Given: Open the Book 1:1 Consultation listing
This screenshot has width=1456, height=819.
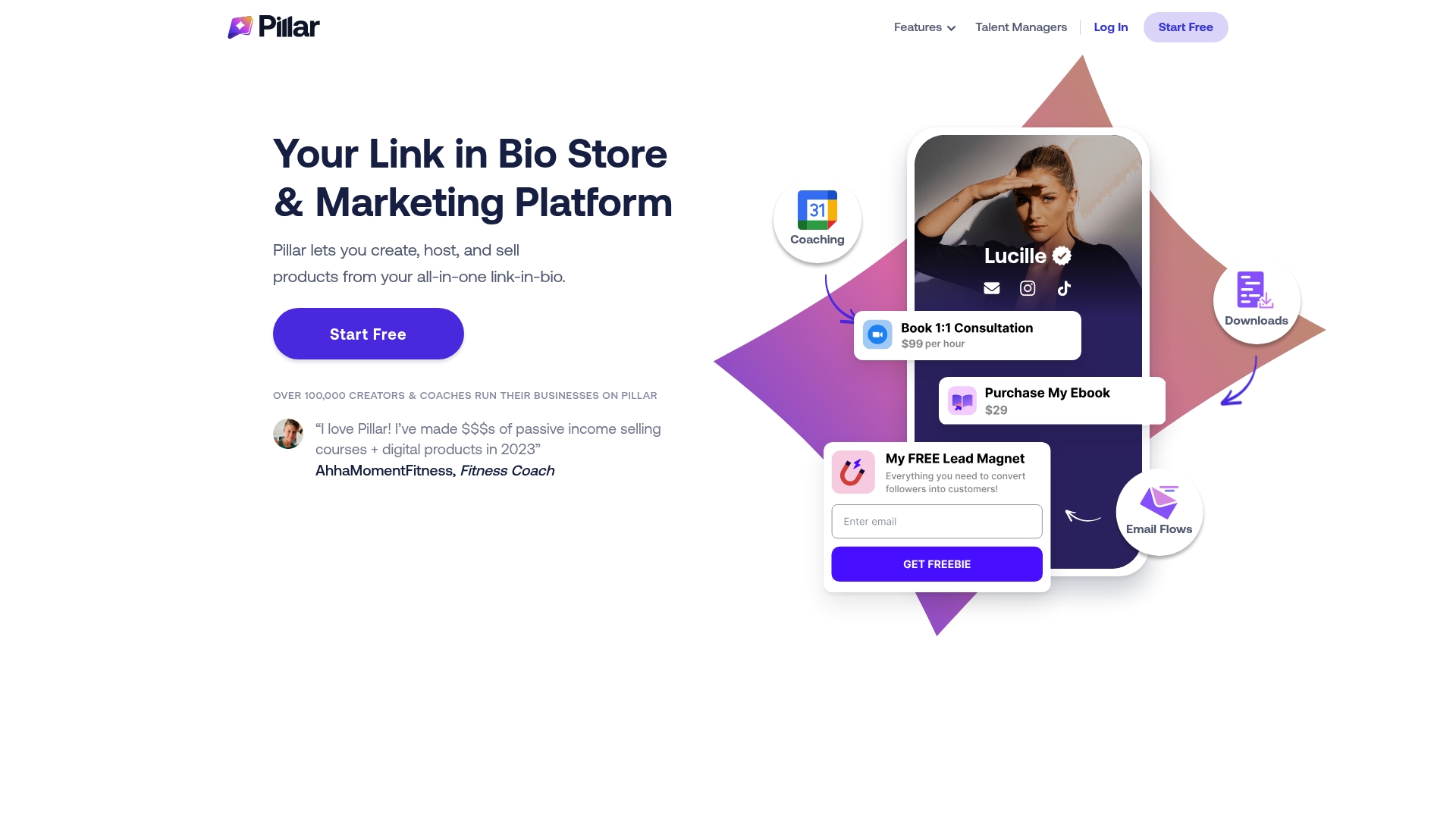Looking at the screenshot, I should (967, 334).
